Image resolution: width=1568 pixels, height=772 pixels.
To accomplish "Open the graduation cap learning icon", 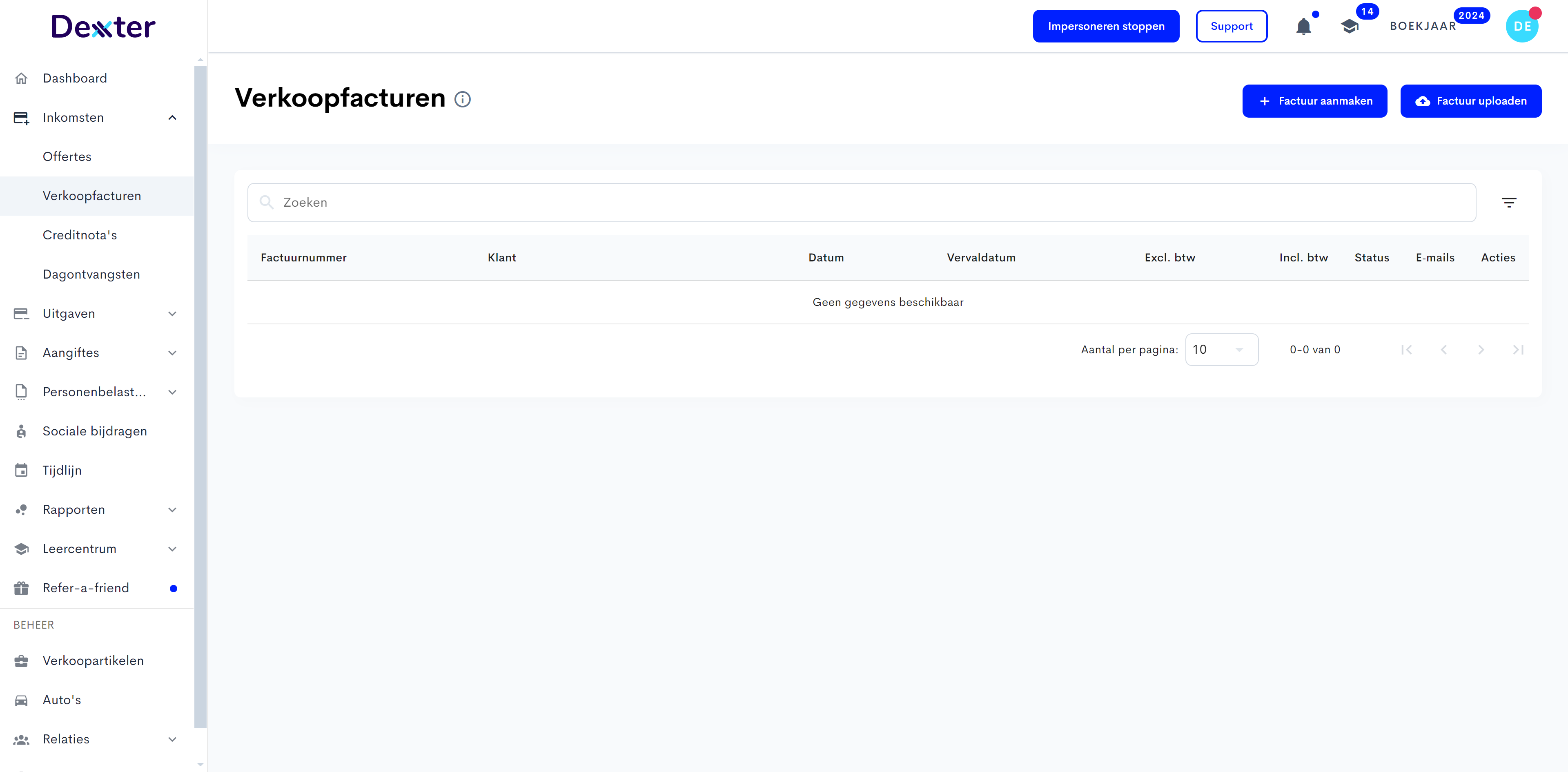I will pyautogui.click(x=1350, y=27).
